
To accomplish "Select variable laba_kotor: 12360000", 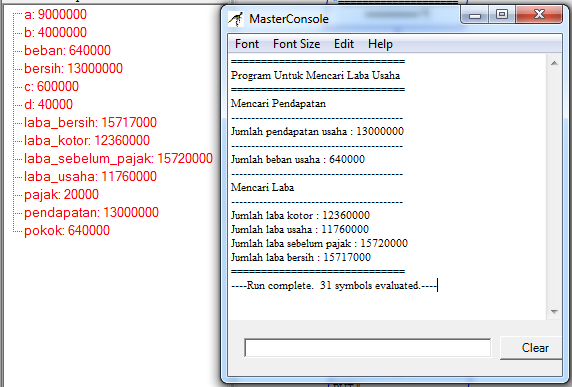I will point(87,140).
